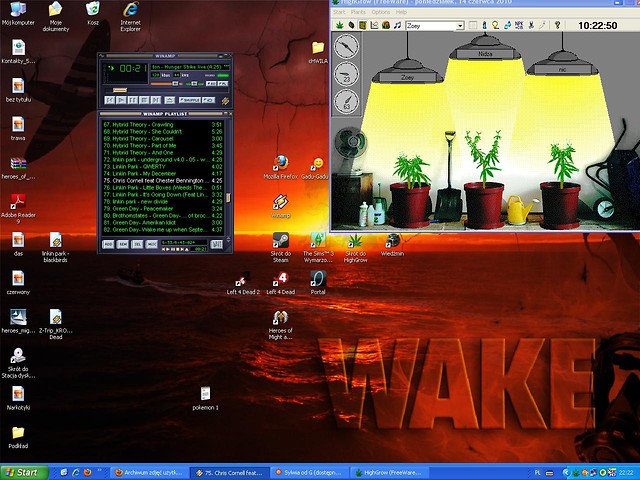Image resolution: width=640 pixels, height=480 pixels.
Task: Click the question mark help icon in HighGrow
Action: coord(558,25)
